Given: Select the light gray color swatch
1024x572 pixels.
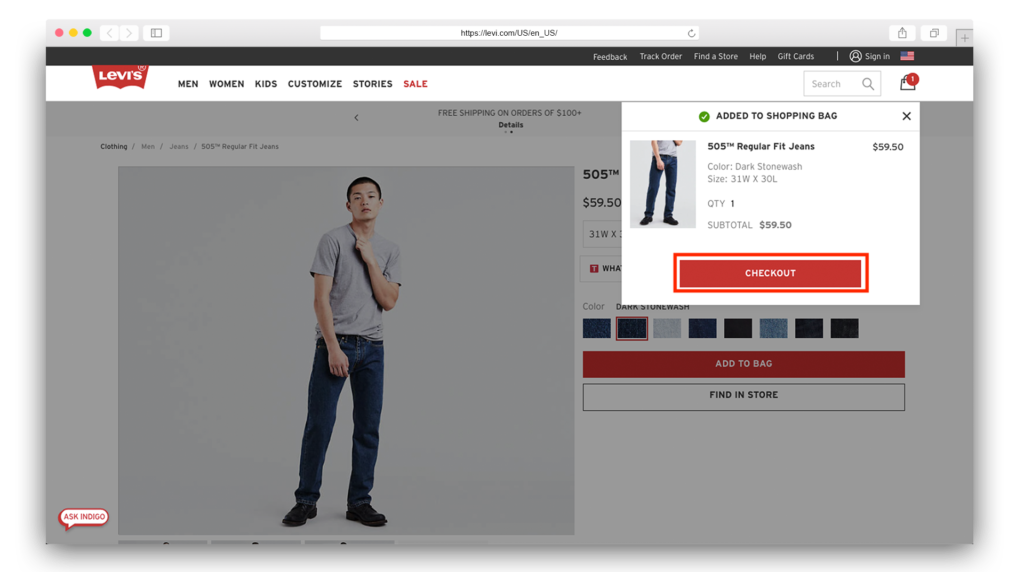Looking at the screenshot, I should [667, 328].
